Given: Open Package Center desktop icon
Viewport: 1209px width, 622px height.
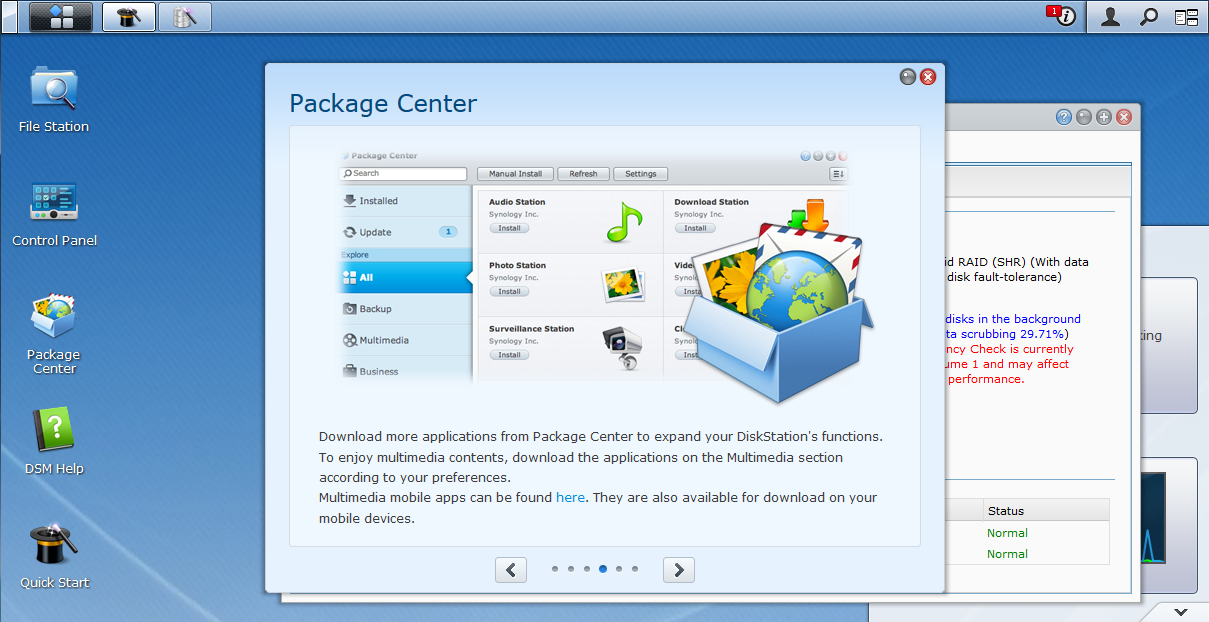Looking at the screenshot, I should click(54, 334).
